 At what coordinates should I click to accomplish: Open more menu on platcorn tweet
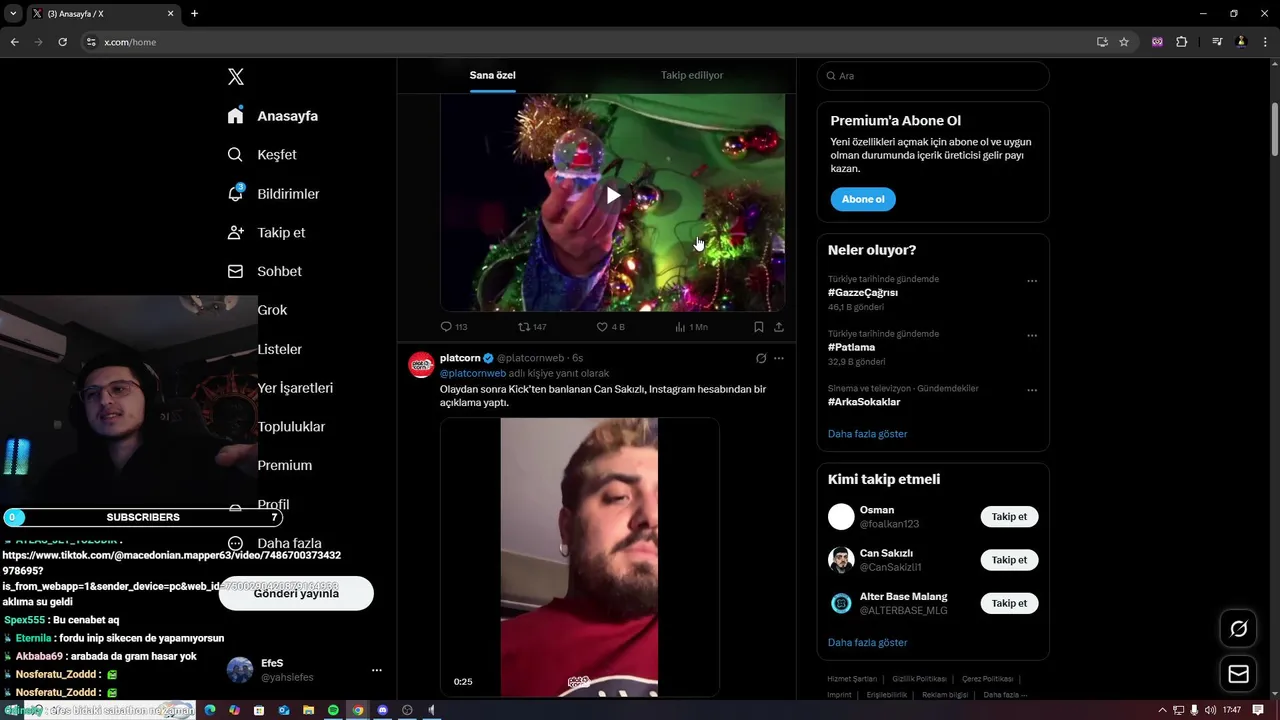coord(779,358)
